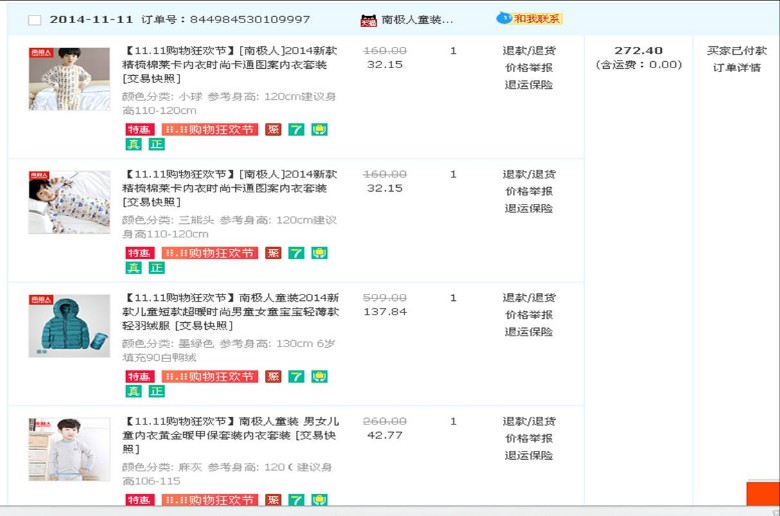Click the 特惠 badge on the 麻灰 item

click(x=139, y=500)
